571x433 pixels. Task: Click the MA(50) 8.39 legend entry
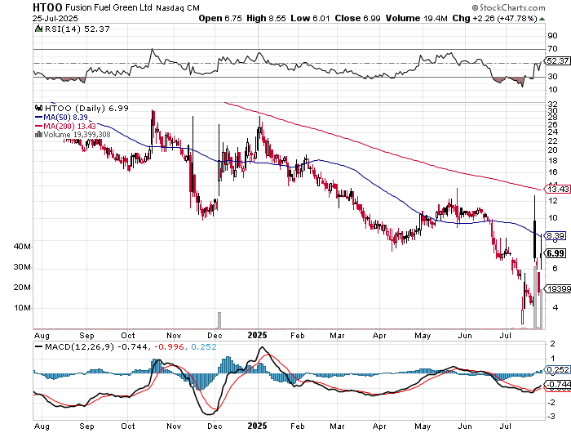click(62, 117)
